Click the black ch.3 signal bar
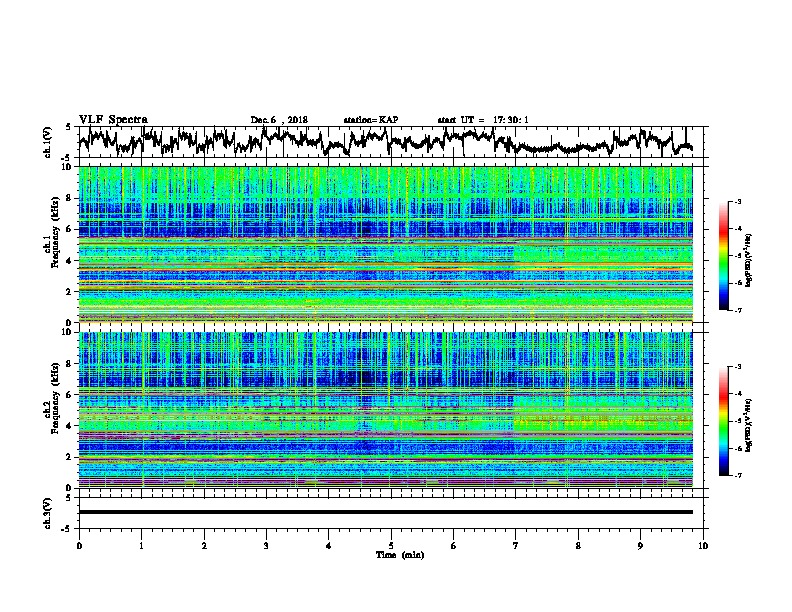 pos(385,512)
